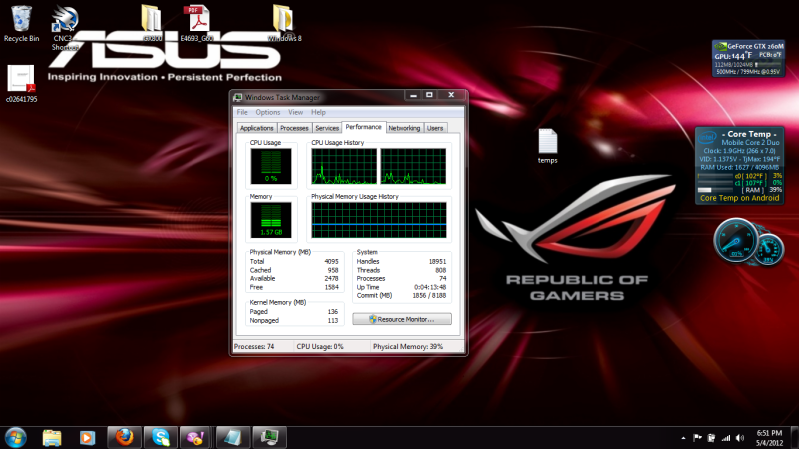The image size is (799, 449).
Task: Select the Performance tab
Action: 363,127
